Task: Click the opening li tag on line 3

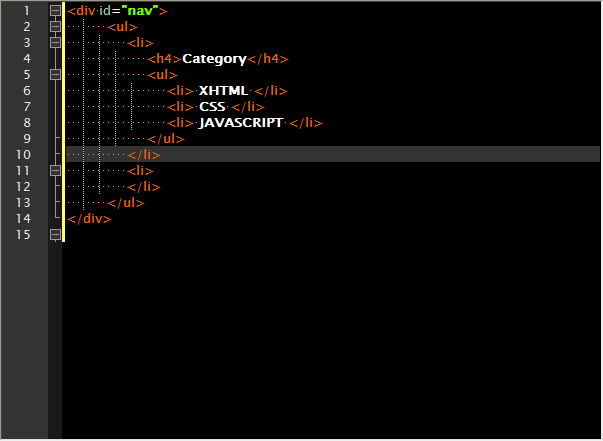Action: tap(140, 43)
